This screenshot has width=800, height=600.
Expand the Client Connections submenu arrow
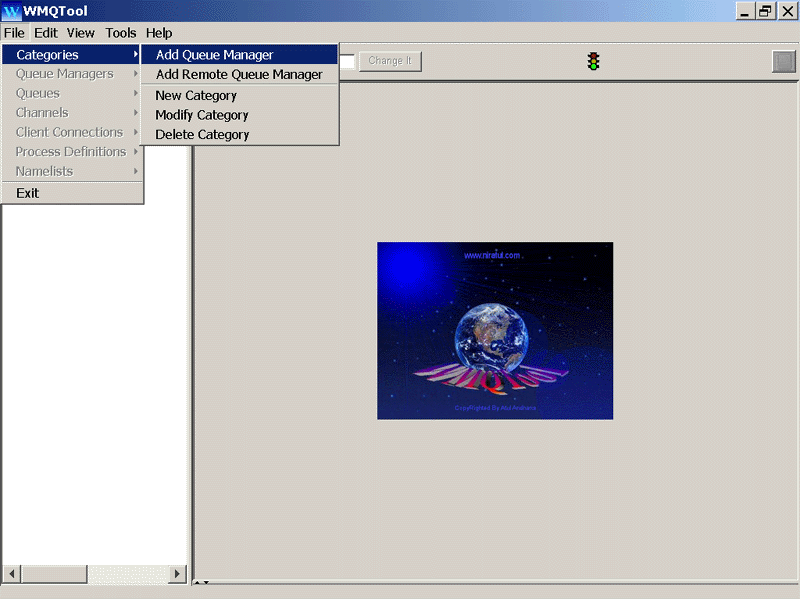pyautogui.click(x=136, y=132)
